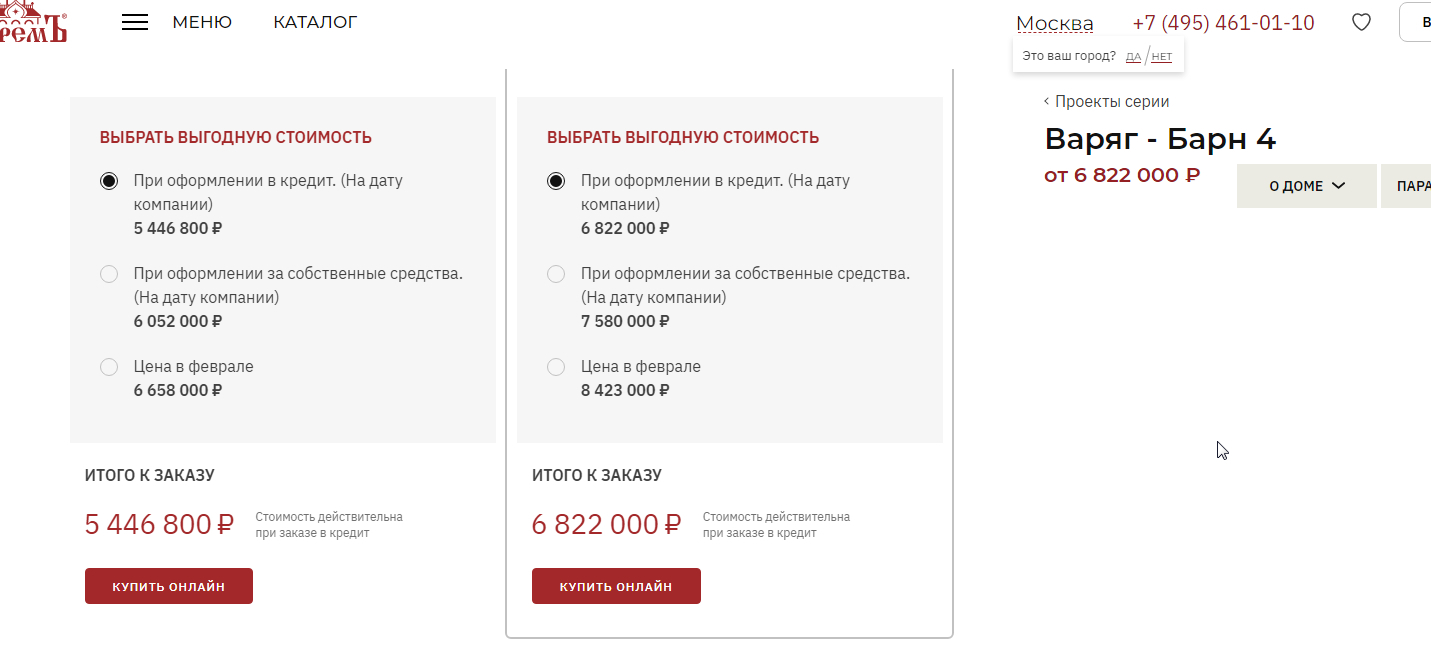Open the hamburger menu icon
The height and width of the screenshot is (657, 1431).
[x=135, y=23]
